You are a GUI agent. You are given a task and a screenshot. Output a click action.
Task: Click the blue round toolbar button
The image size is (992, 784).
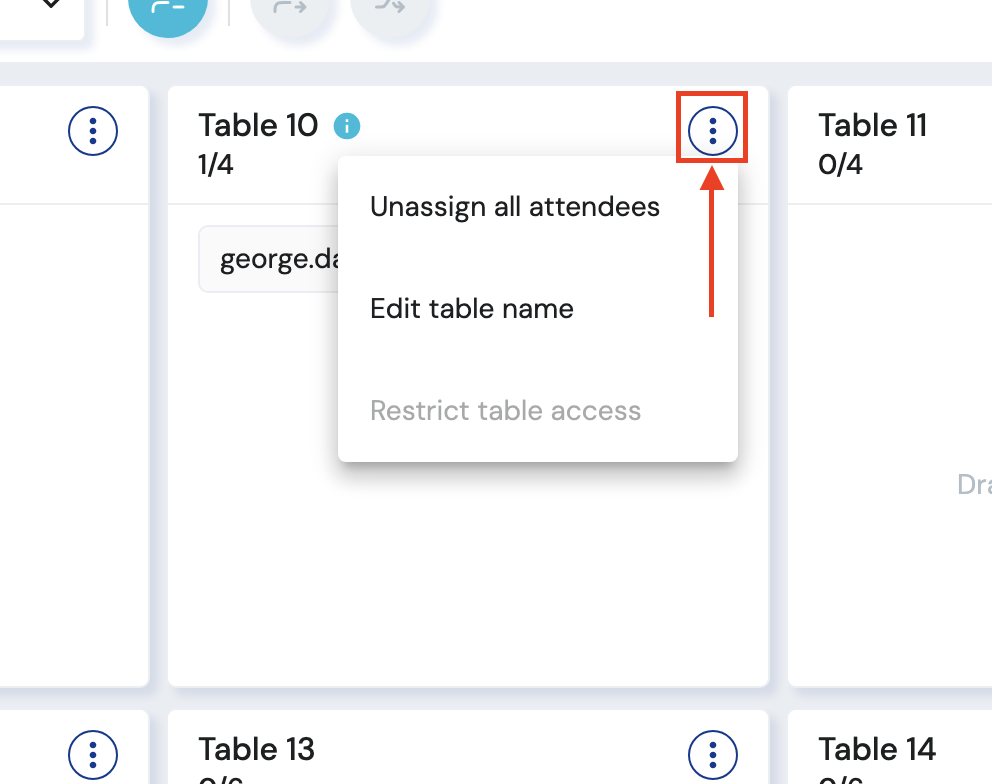click(x=168, y=8)
